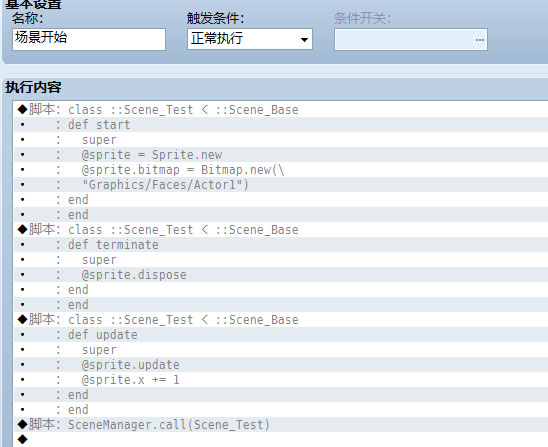Image resolution: width=548 pixels, height=447 pixels.
Task: Select the second 脚本 class ::Scene_Test line
Action: 281,230
